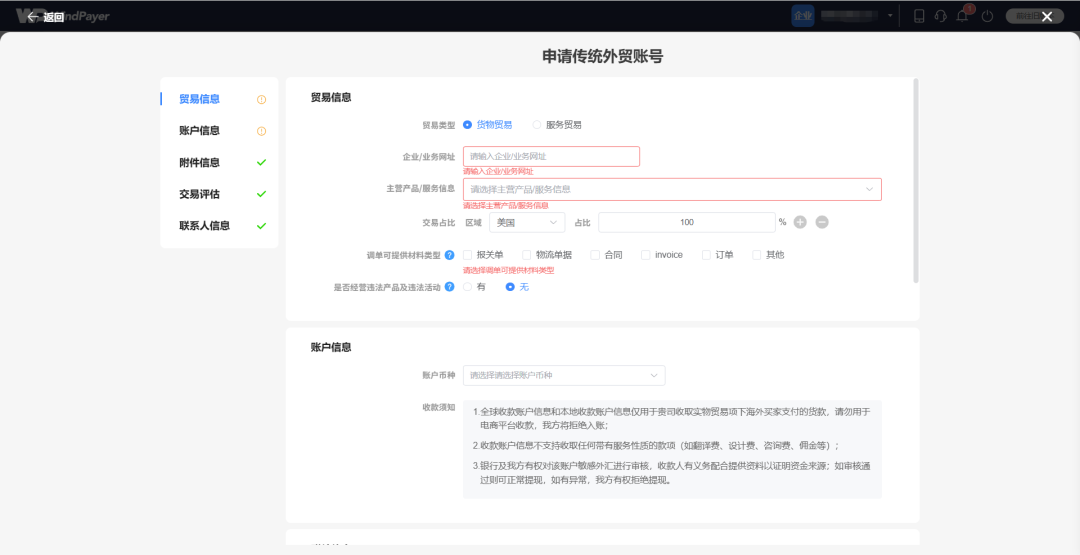1080x555 pixels.
Task: Click the warning icon beside 贸易信息
Action: point(261,99)
